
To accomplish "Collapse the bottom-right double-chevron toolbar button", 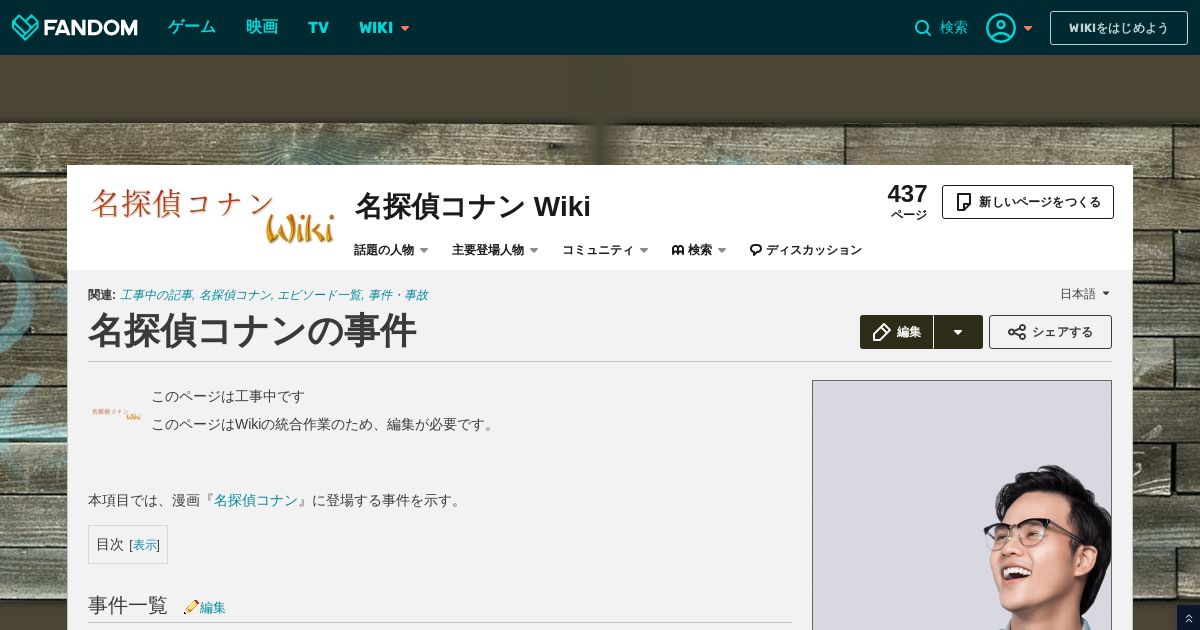I will (x=1188, y=618).
